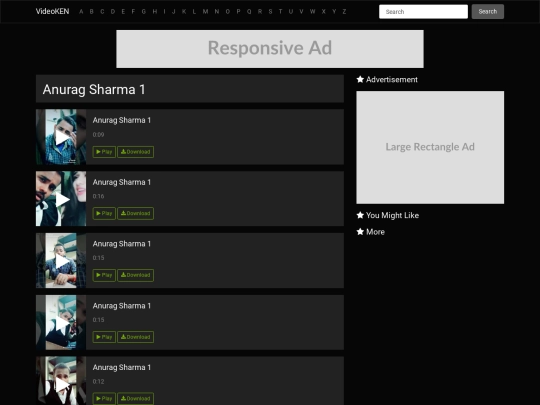Select letter A in alphabet navigation

click(x=81, y=12)
